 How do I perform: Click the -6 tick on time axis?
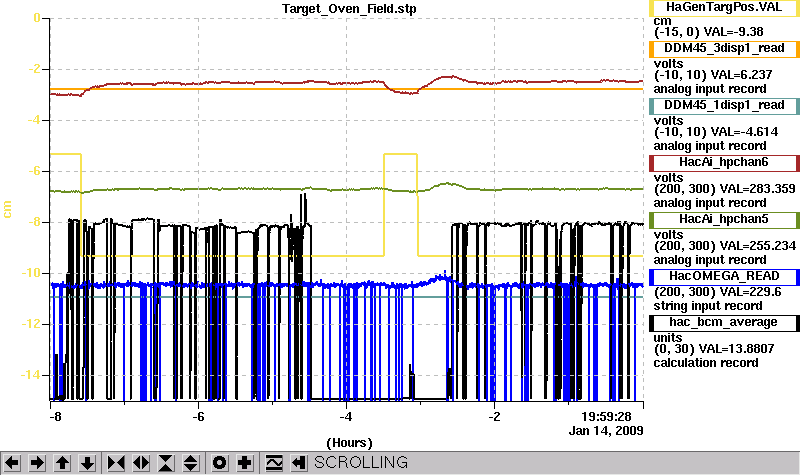(x=198, y=417)
